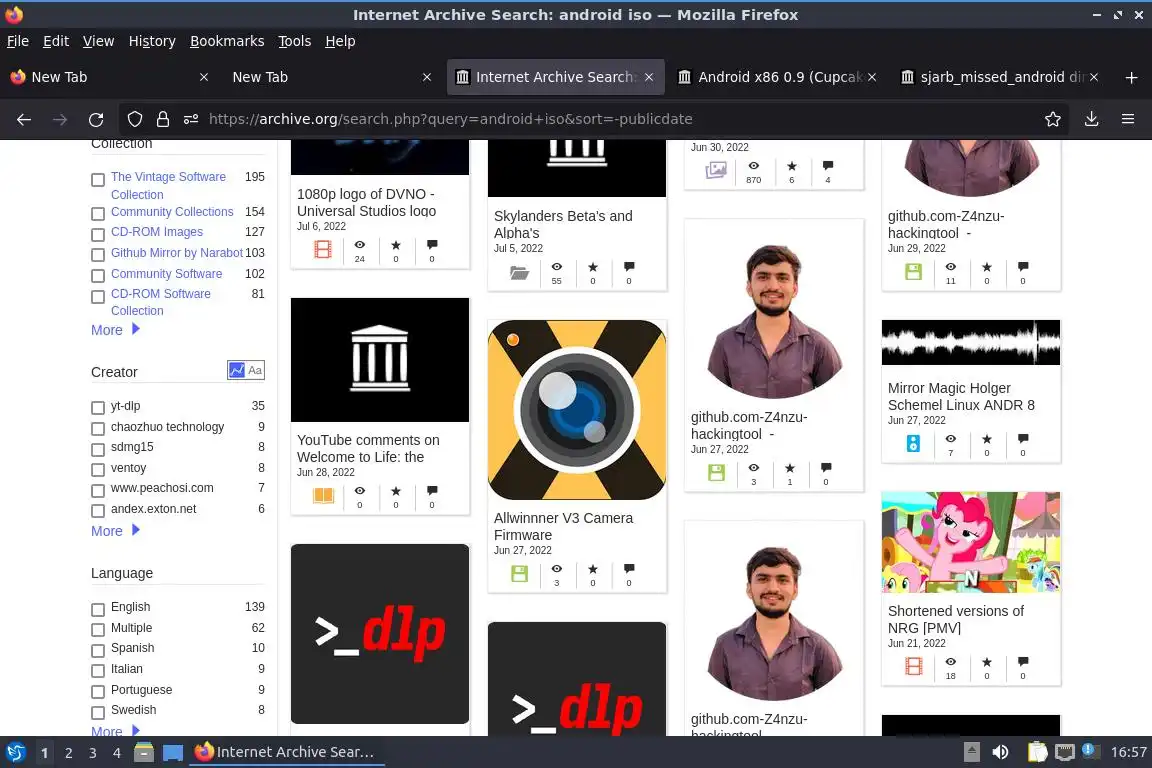Click image icon on Jun 30, 2022 item

coord(716,171)
